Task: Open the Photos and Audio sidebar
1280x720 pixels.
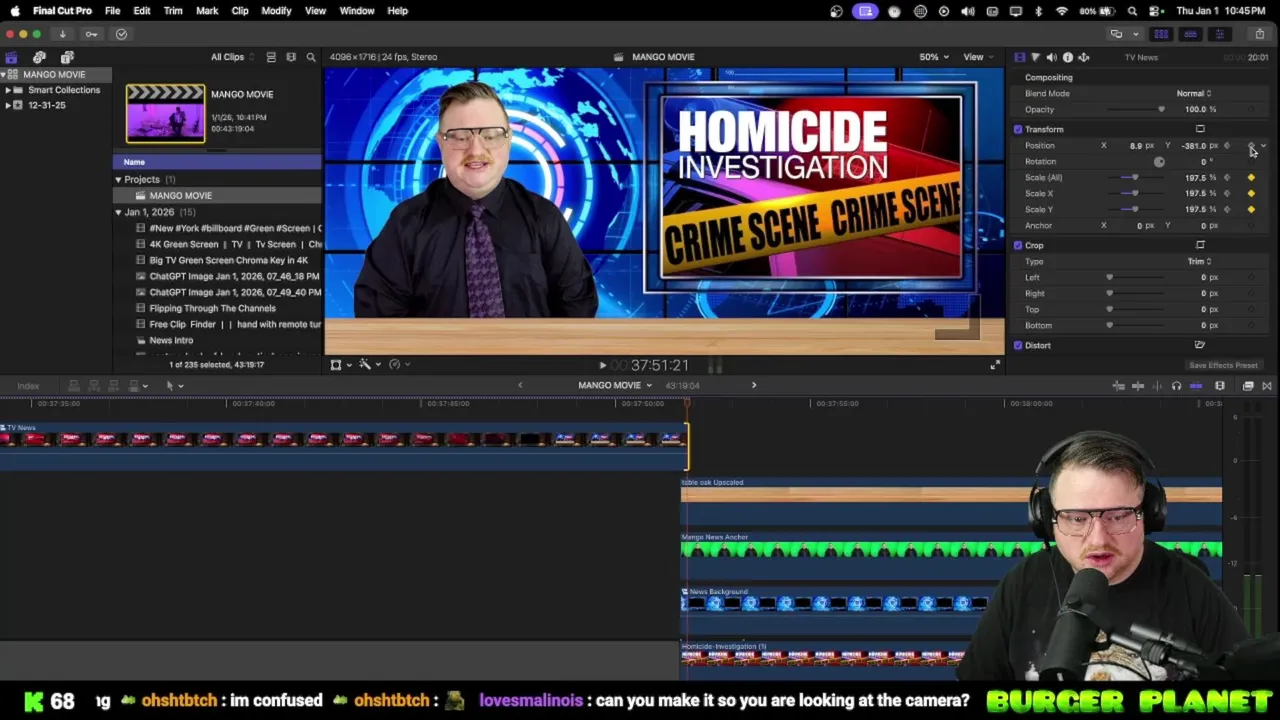Action: click(39, 57)
